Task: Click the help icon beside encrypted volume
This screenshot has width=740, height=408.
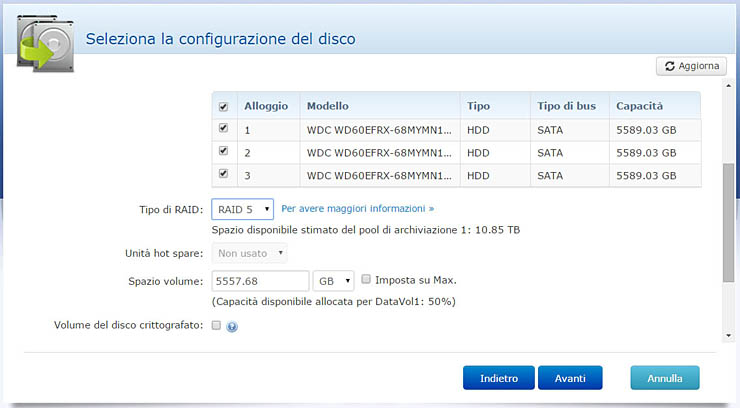Action: point(232,326)
